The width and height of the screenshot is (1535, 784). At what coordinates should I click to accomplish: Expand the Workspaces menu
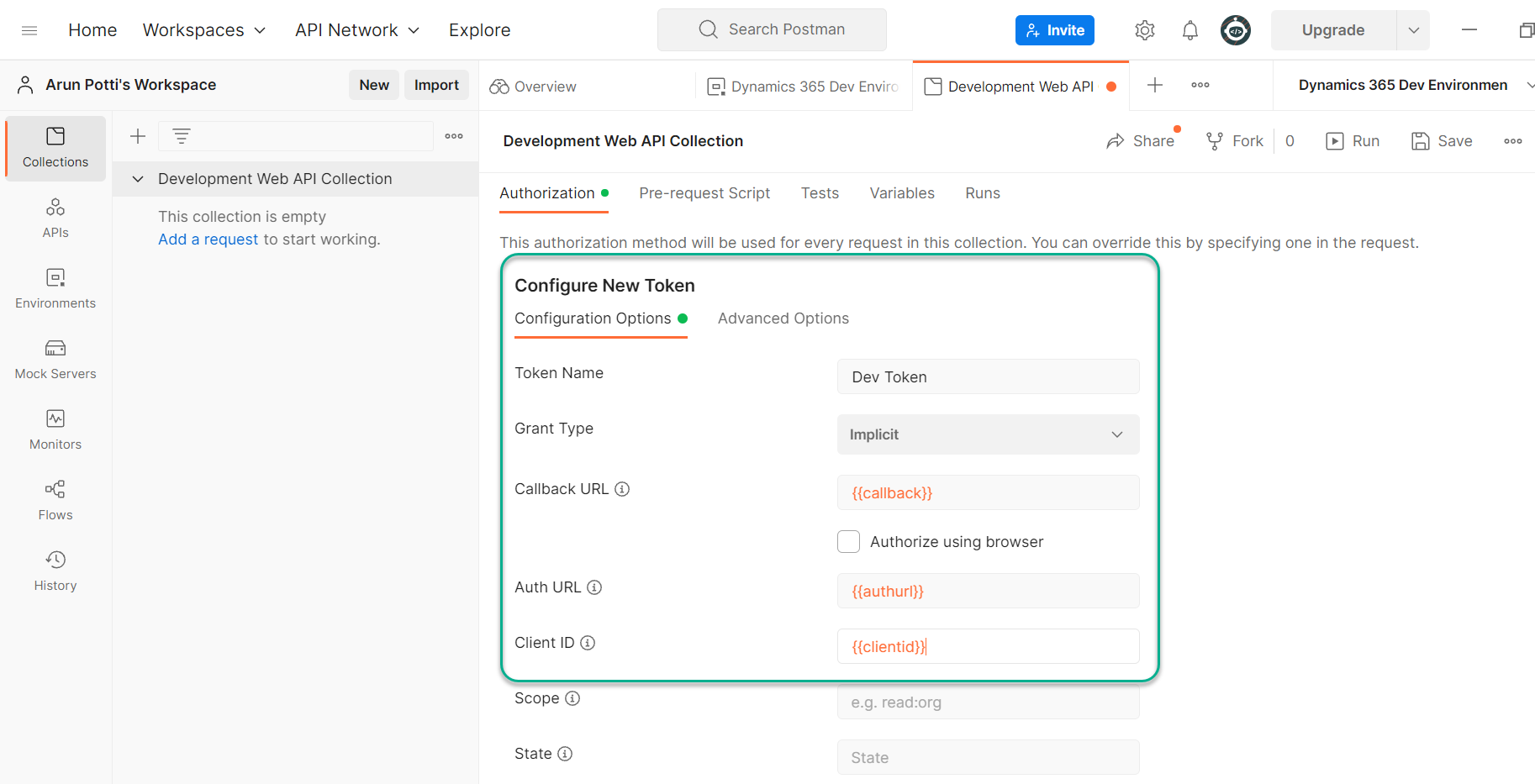click(203, 29)
